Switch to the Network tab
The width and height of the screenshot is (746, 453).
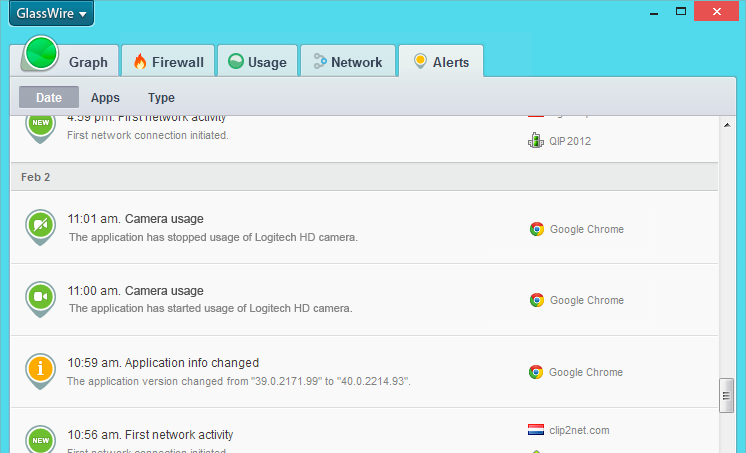pyautogui.click(x=348, y=61)
